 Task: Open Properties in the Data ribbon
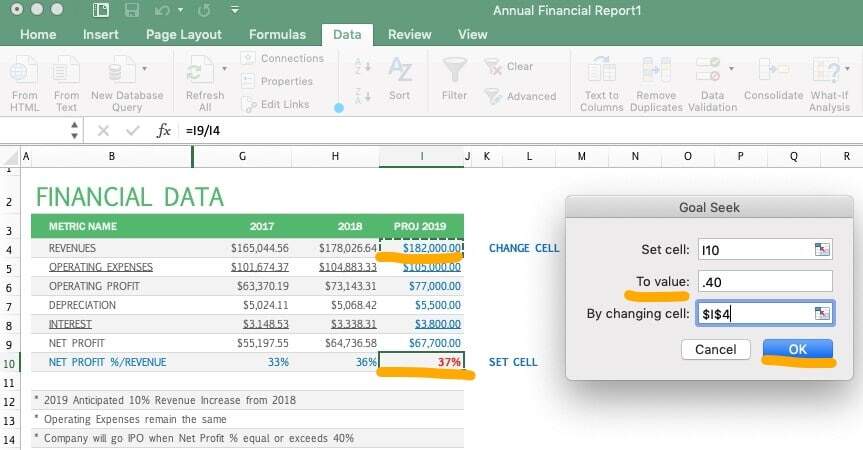click(277, 81)
